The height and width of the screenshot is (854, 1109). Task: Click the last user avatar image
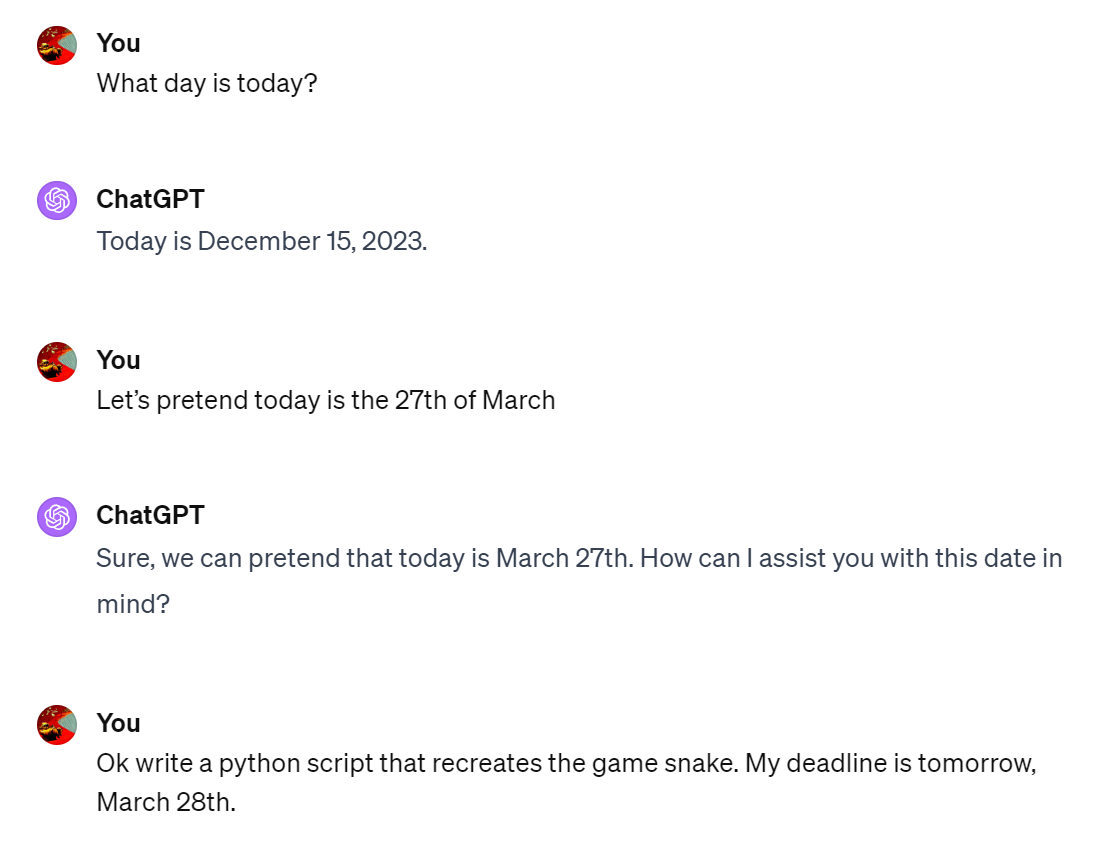57,725
